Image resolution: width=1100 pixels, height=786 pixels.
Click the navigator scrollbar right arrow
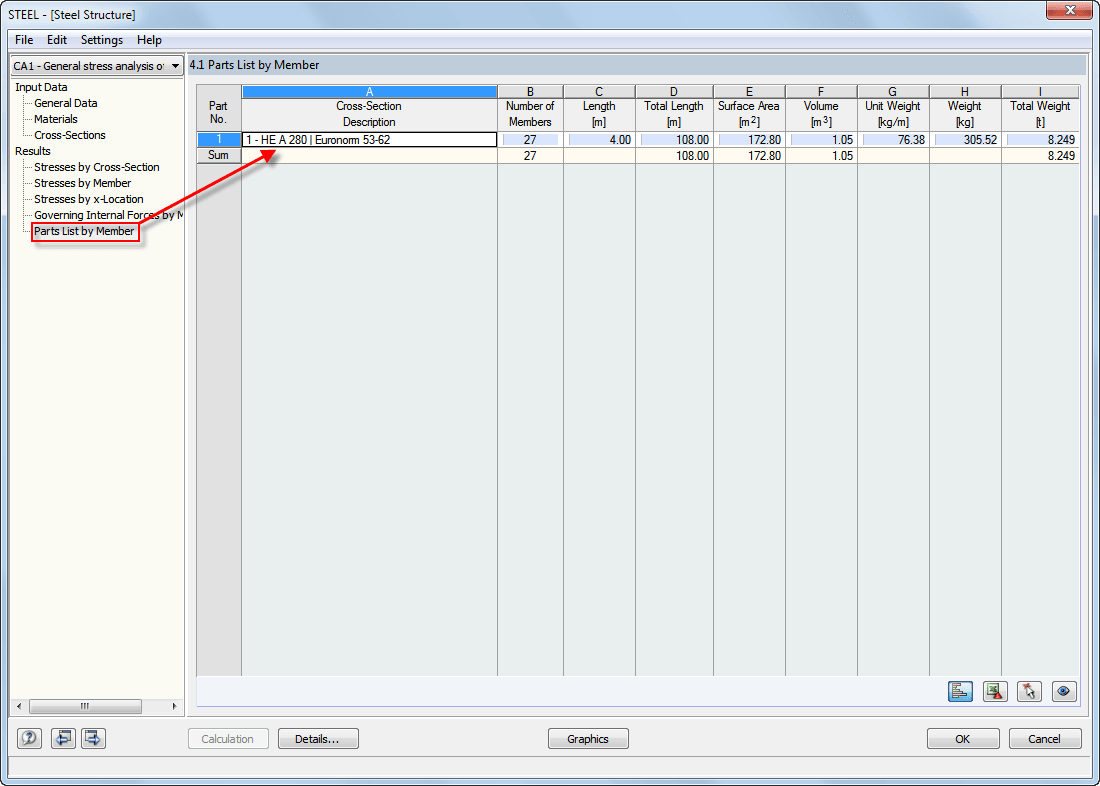175,706
